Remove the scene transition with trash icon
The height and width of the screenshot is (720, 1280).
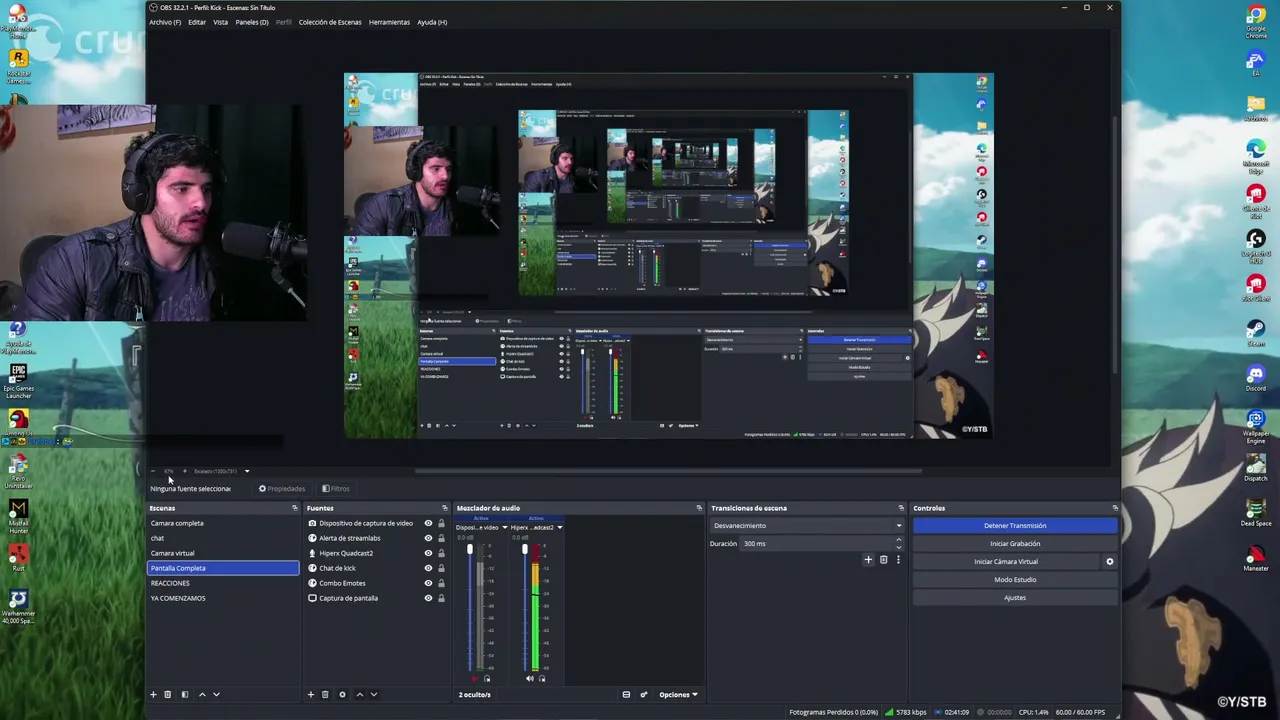coord(883,560)
